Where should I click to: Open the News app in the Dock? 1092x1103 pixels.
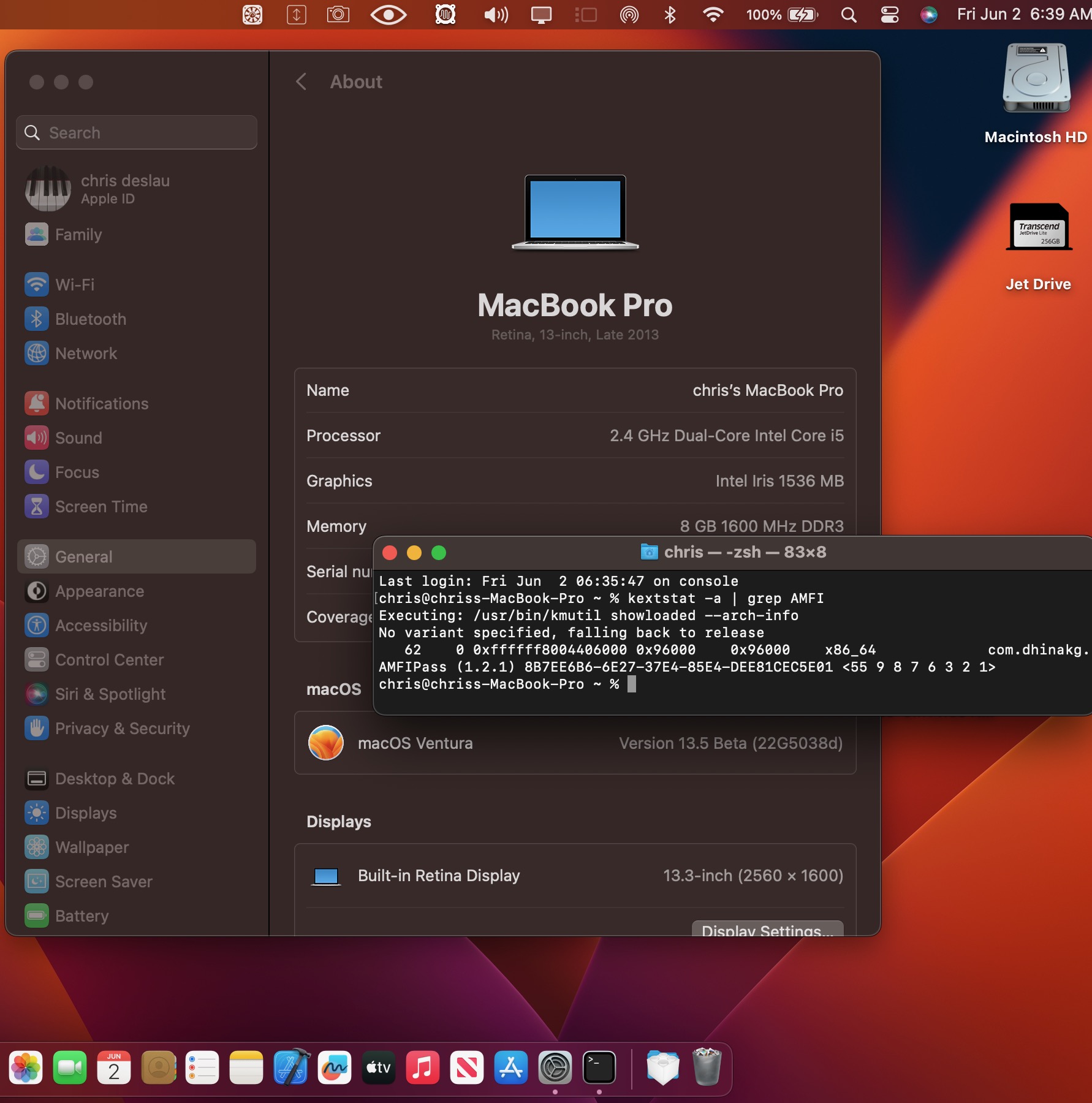tap(467, 1068)
